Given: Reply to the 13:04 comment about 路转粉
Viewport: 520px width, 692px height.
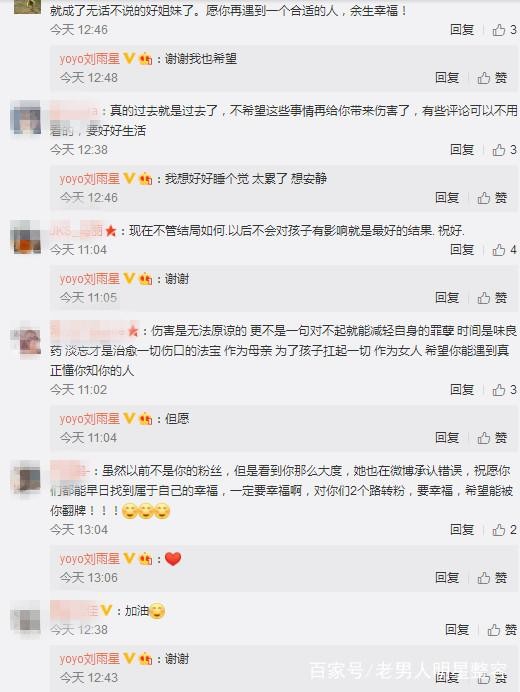Looking at the screenshot, I should pyautogui.click(x=462, y=529).
